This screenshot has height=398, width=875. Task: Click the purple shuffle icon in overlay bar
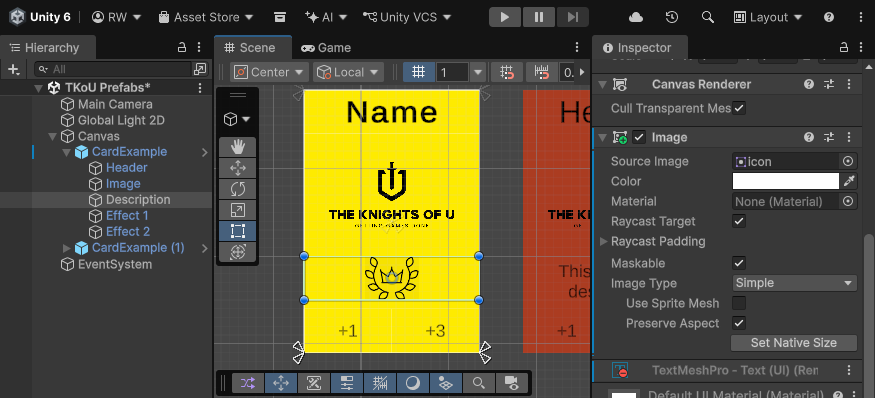click(x=248, y=383)
